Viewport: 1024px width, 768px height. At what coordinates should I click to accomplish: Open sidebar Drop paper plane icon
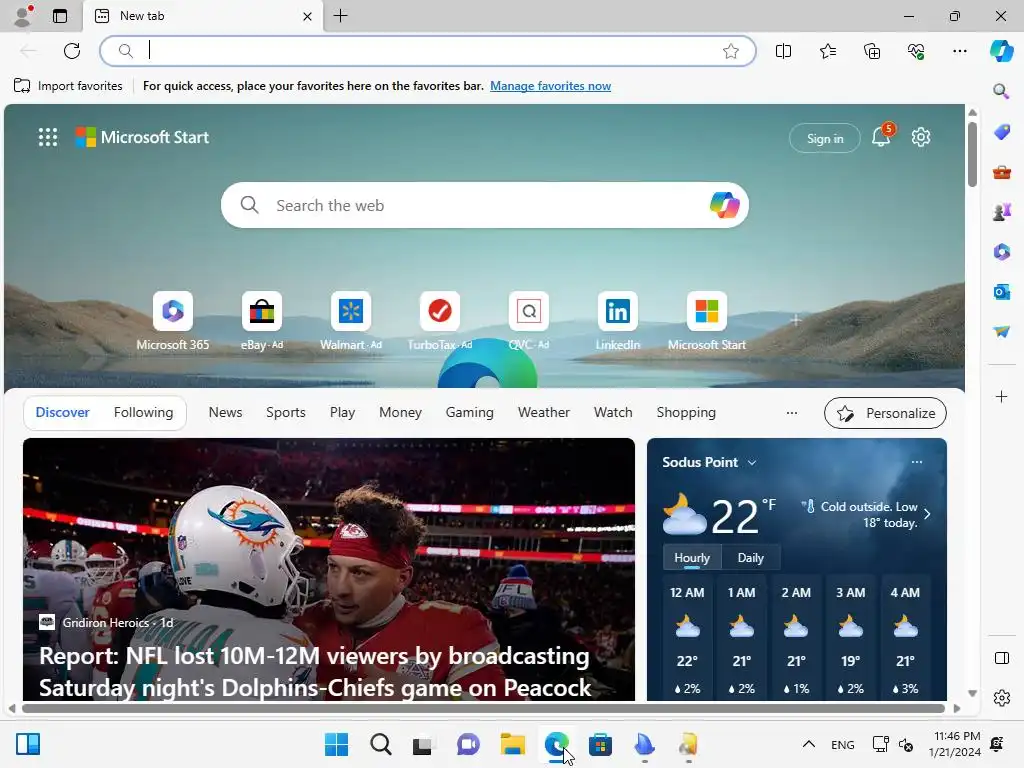tap(1001, 332)
